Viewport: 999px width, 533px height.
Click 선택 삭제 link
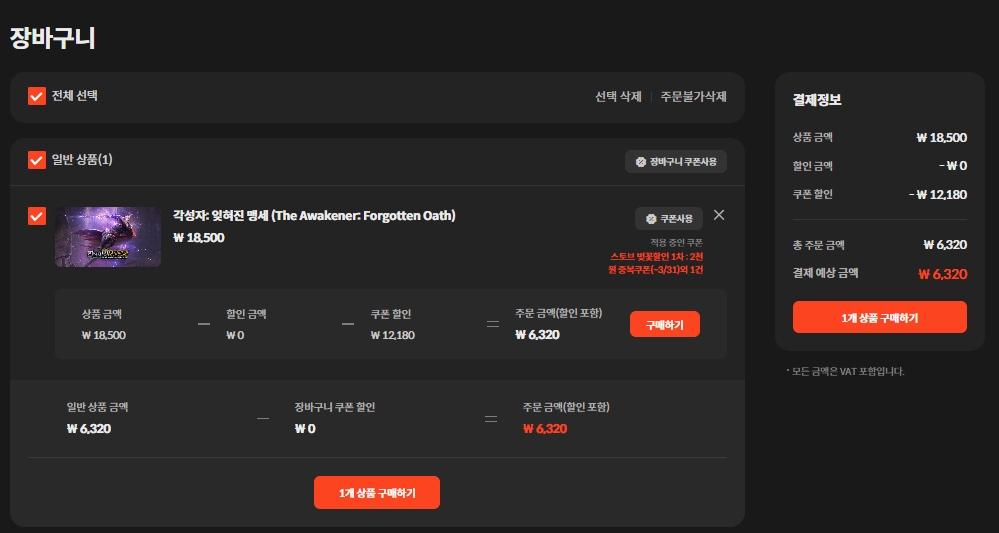pyautogui.click(x=618, y=97)
